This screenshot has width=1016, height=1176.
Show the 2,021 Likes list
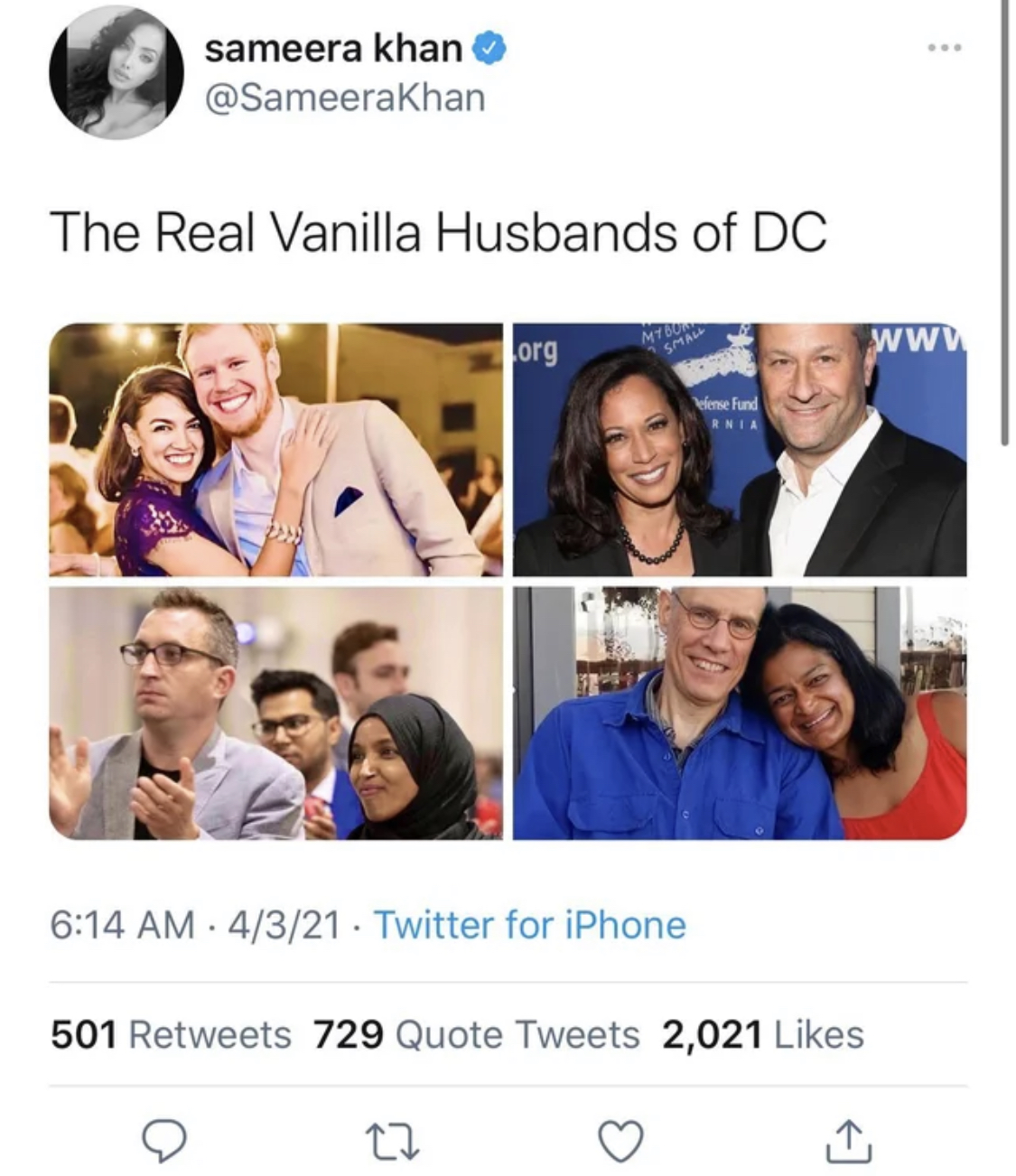[x=762, y=1034]
